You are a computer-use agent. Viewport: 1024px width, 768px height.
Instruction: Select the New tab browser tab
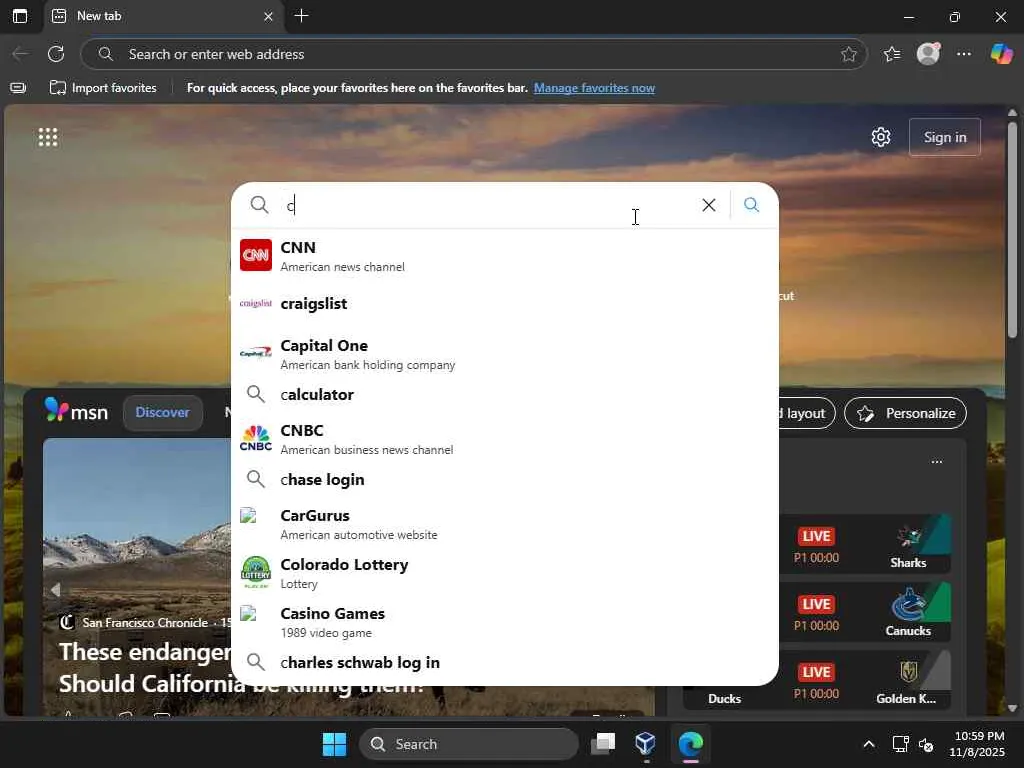coord(163,16)
